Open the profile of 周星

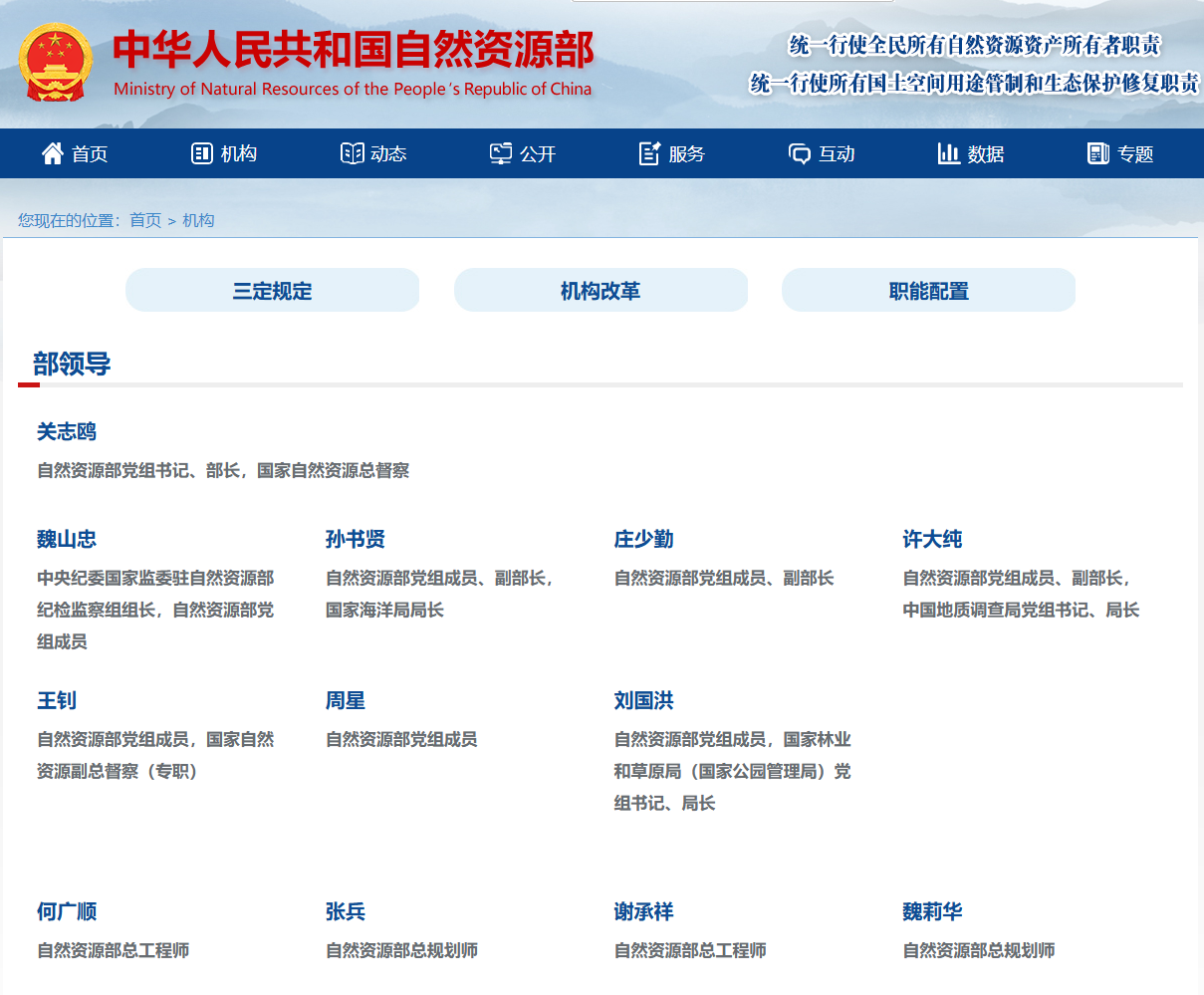[346, 700]
